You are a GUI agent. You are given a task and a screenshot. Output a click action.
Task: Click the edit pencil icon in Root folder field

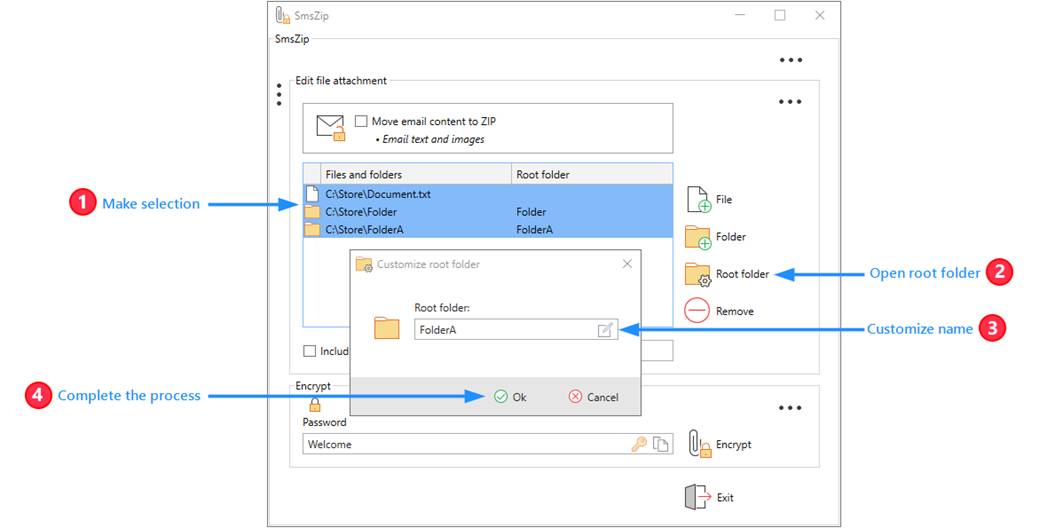click(605, 330)
